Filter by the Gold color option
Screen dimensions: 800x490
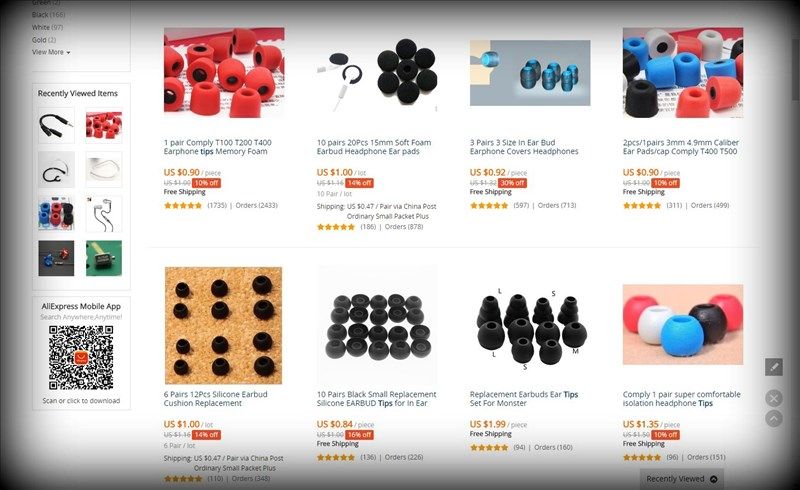44,40
